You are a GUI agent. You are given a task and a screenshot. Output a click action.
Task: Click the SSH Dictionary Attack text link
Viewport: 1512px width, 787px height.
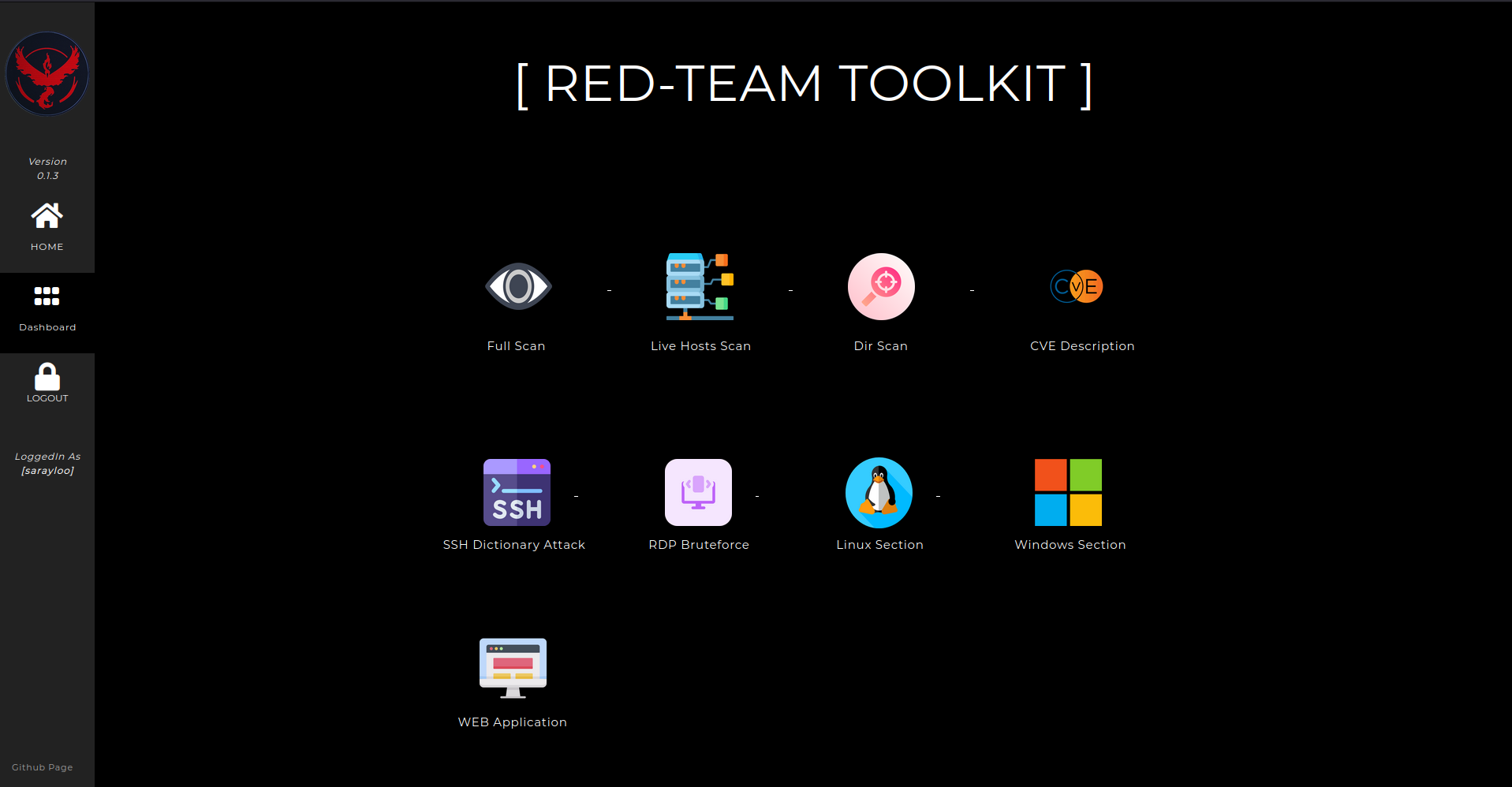pyautogui.click(x=514, y=545)
